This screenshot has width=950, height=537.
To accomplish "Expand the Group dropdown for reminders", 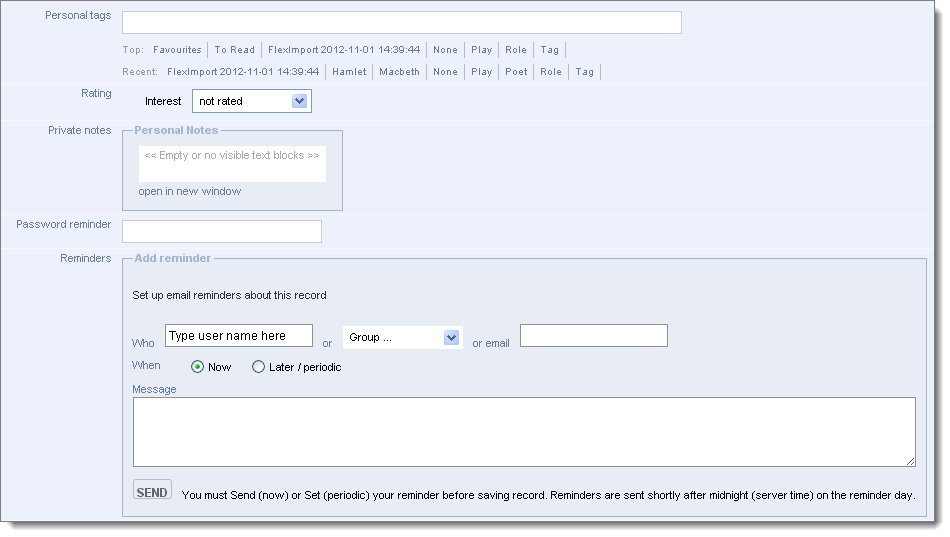I will pos(402,338).
